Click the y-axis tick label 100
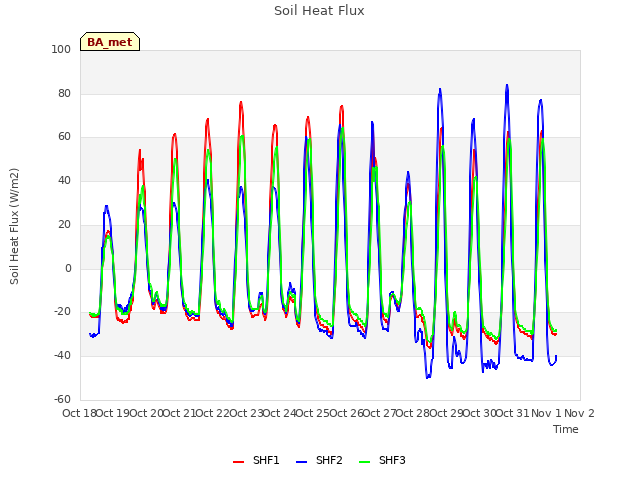640x480 pixels. (61, 49)
